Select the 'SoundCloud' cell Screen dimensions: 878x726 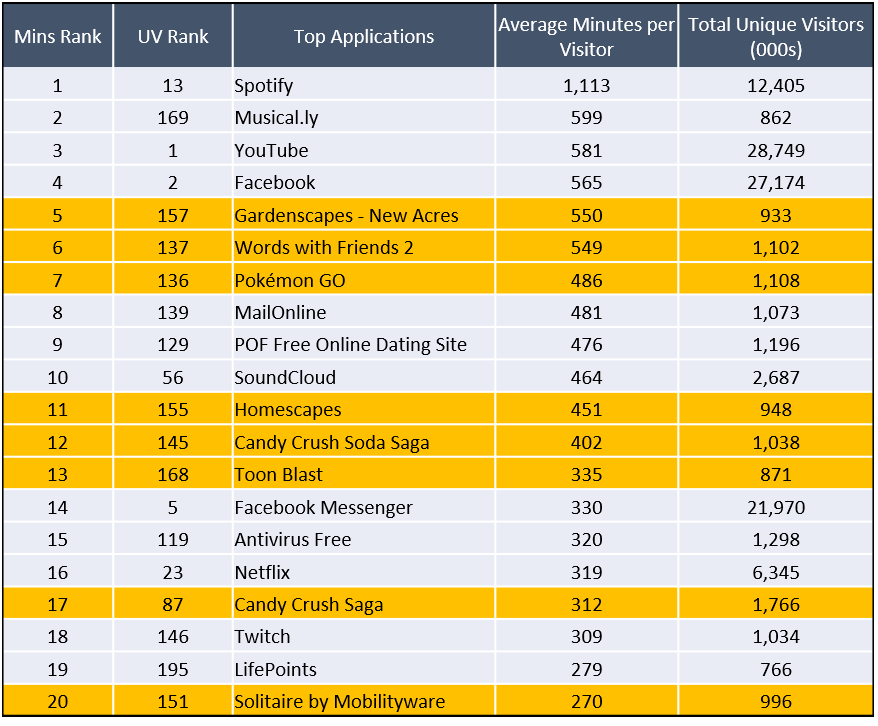coord(363,377)
